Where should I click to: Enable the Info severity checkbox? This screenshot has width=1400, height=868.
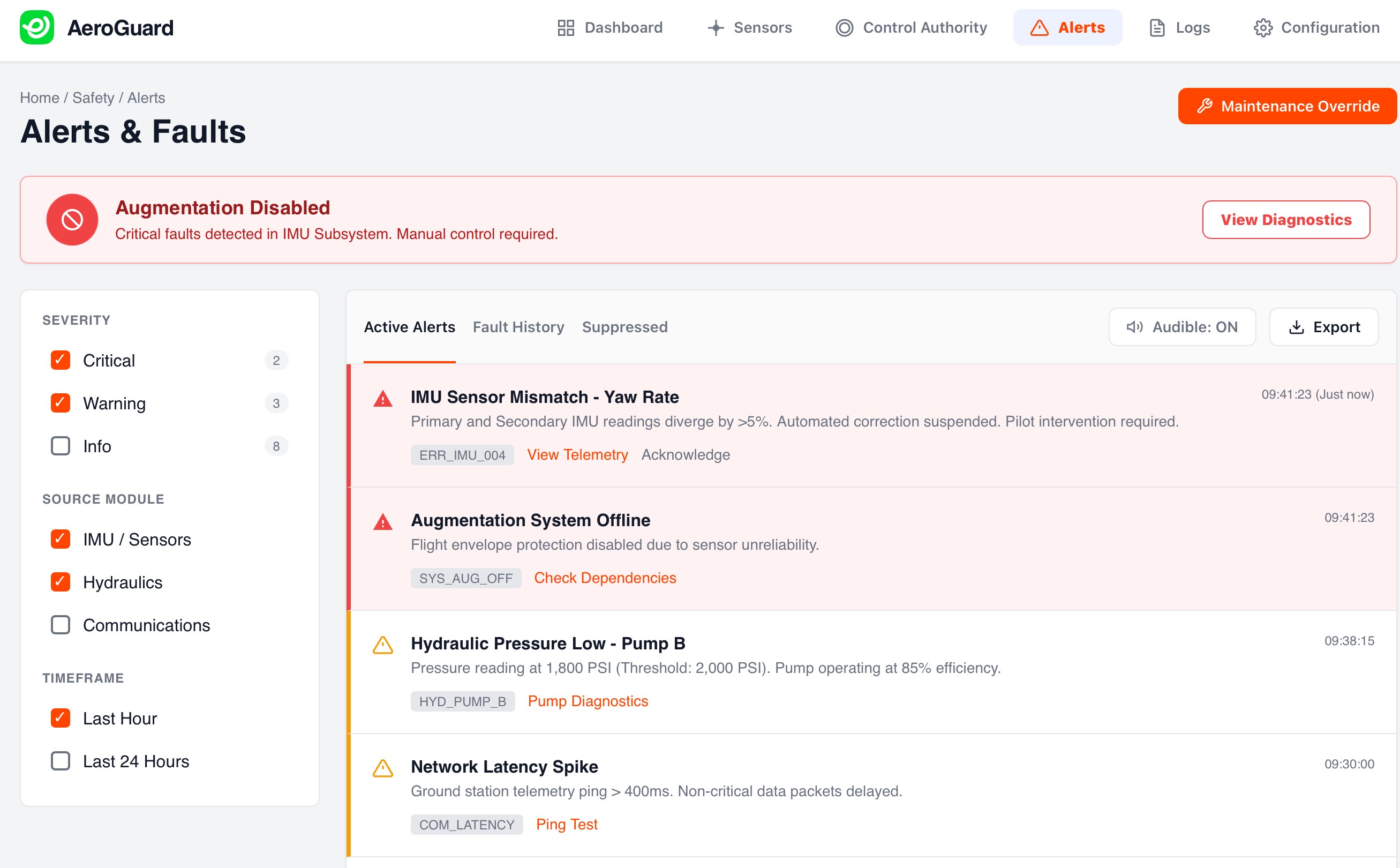point(60,446)
